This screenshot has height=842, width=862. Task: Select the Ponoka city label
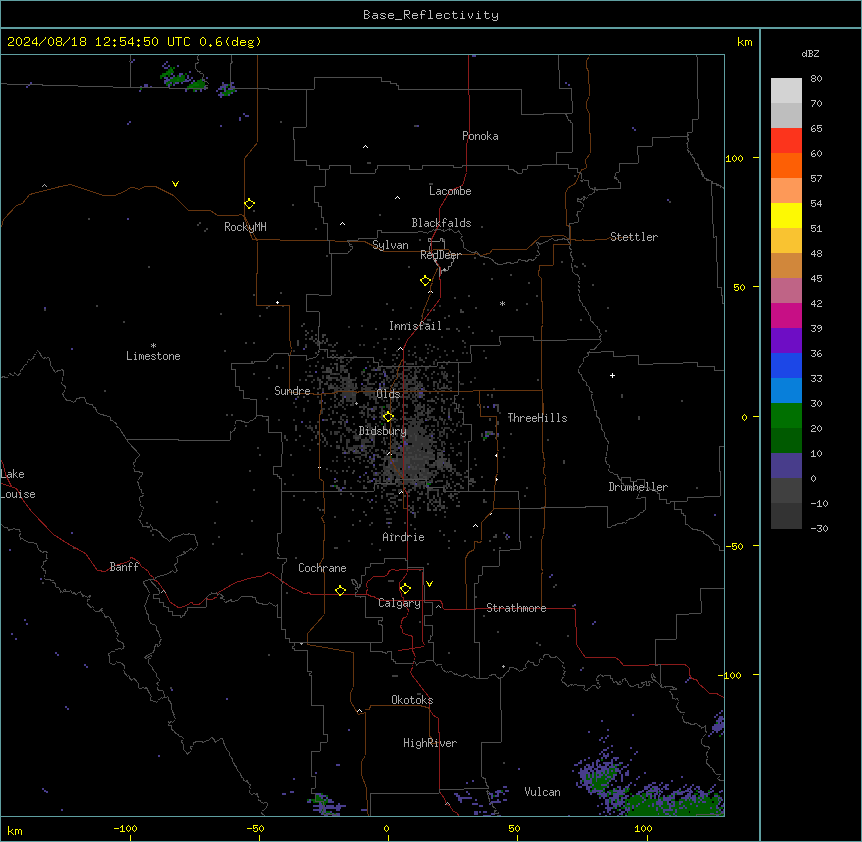pyautogui.click(x=480, y=136)
